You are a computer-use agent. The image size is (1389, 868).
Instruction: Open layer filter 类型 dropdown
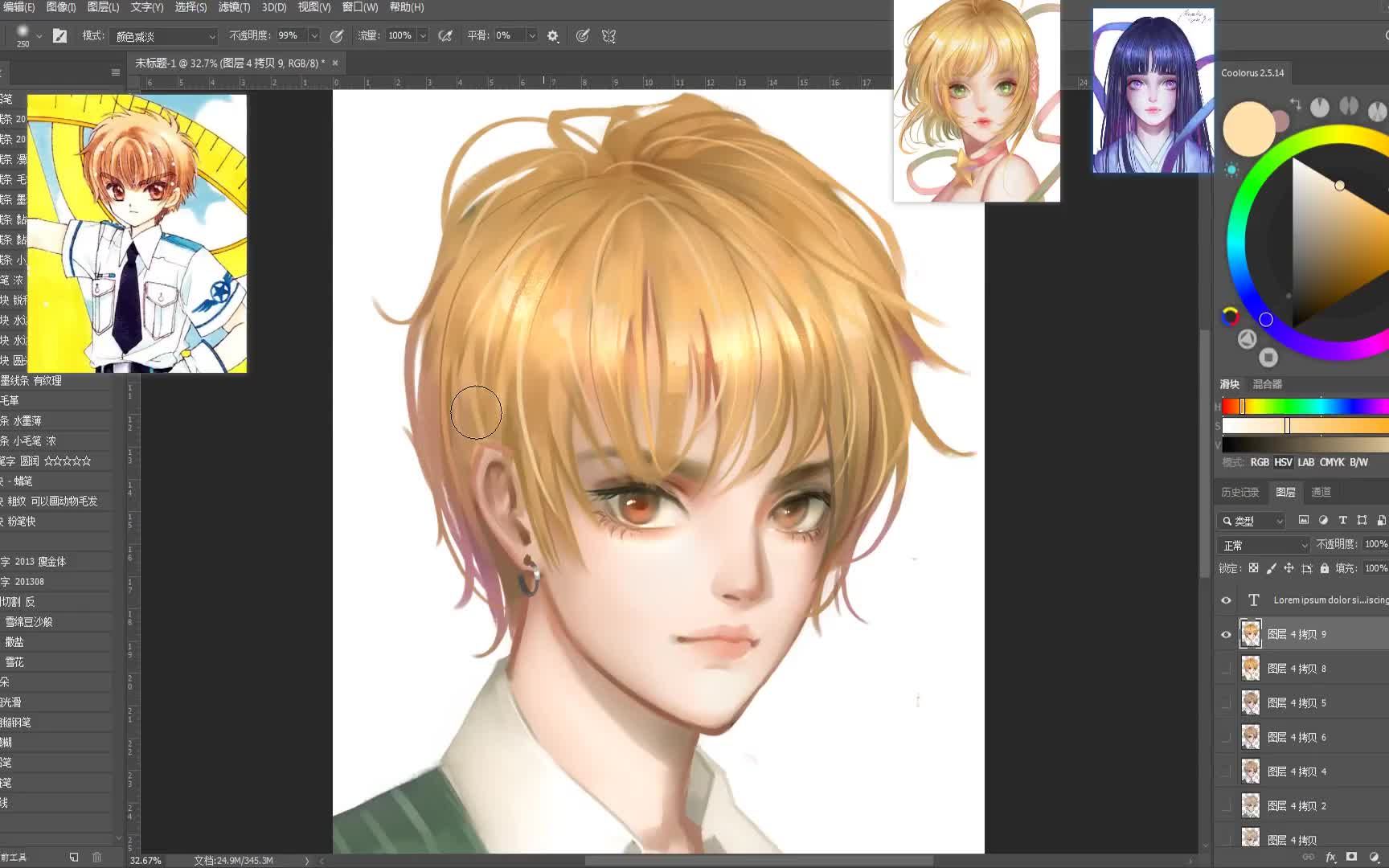(1252, 521)
